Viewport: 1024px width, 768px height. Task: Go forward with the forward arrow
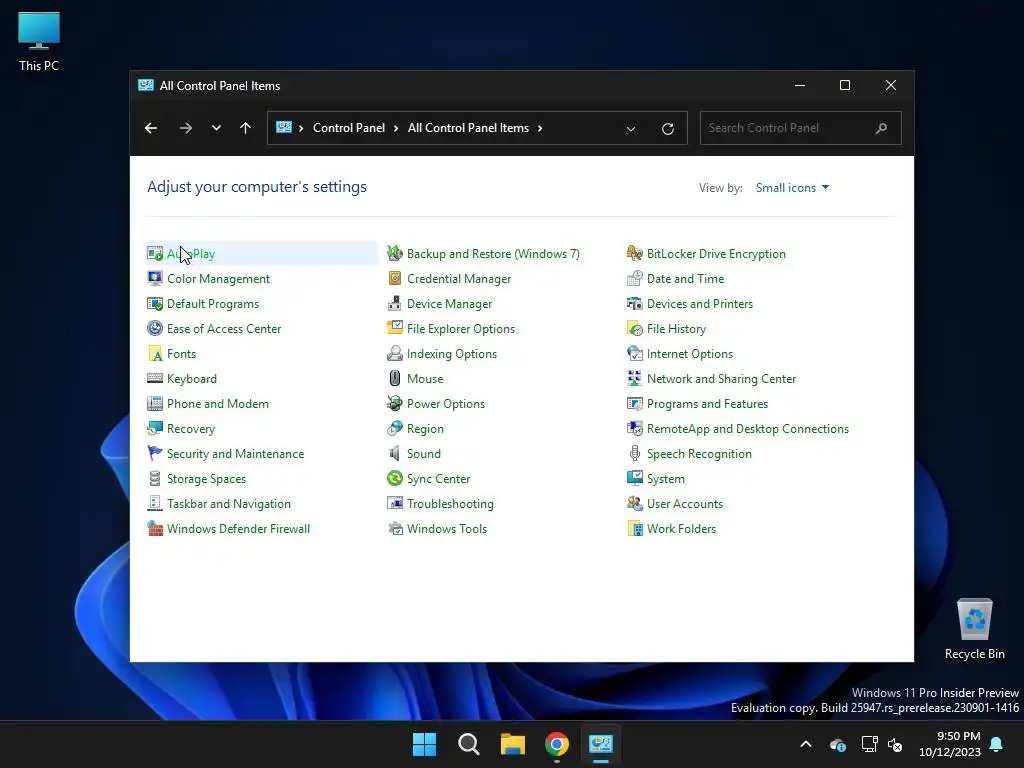[x=185, y=128]
